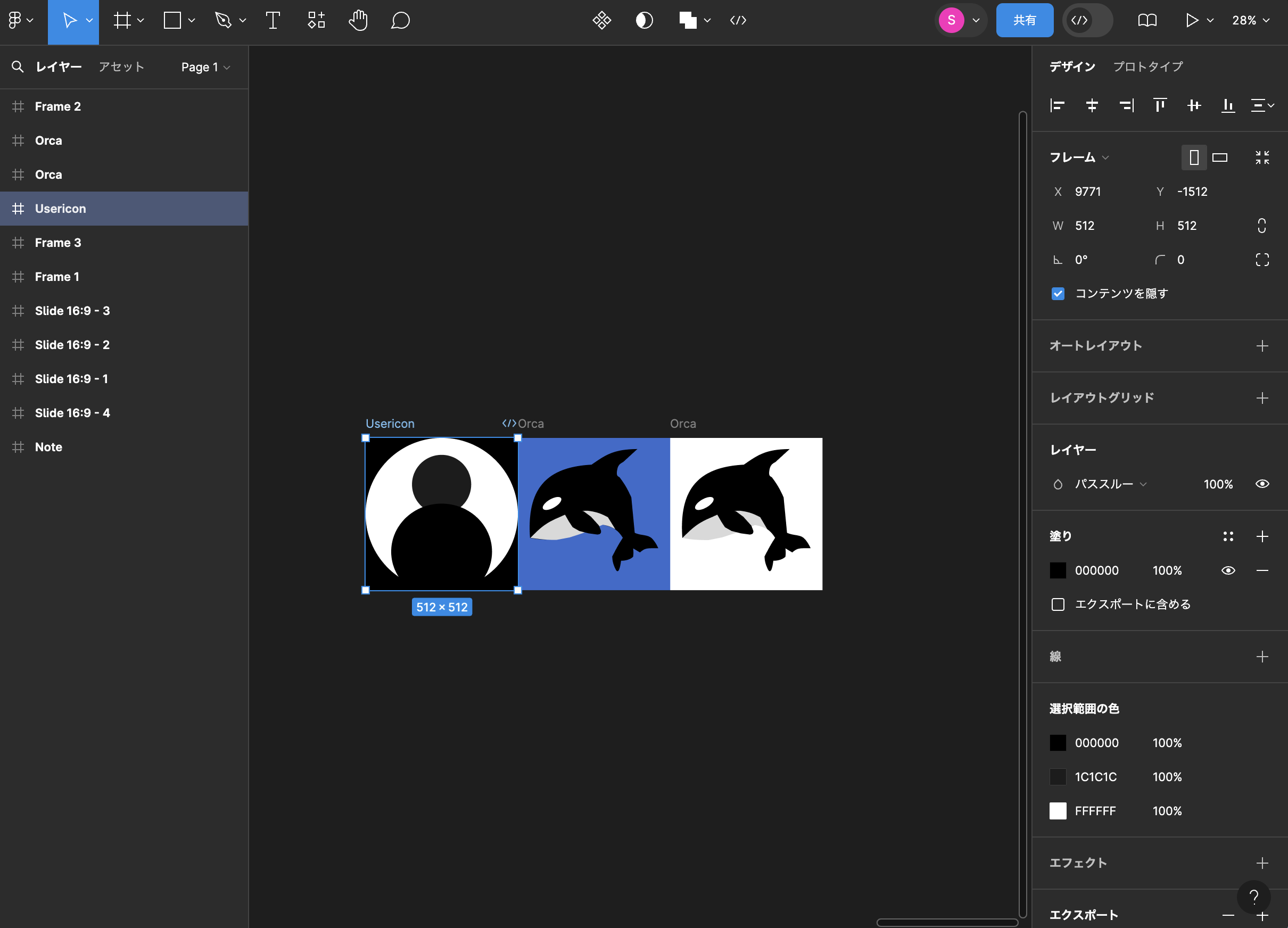Select the Text tool
Screen dimensions: 1288x928
click(x=273, y=20)
